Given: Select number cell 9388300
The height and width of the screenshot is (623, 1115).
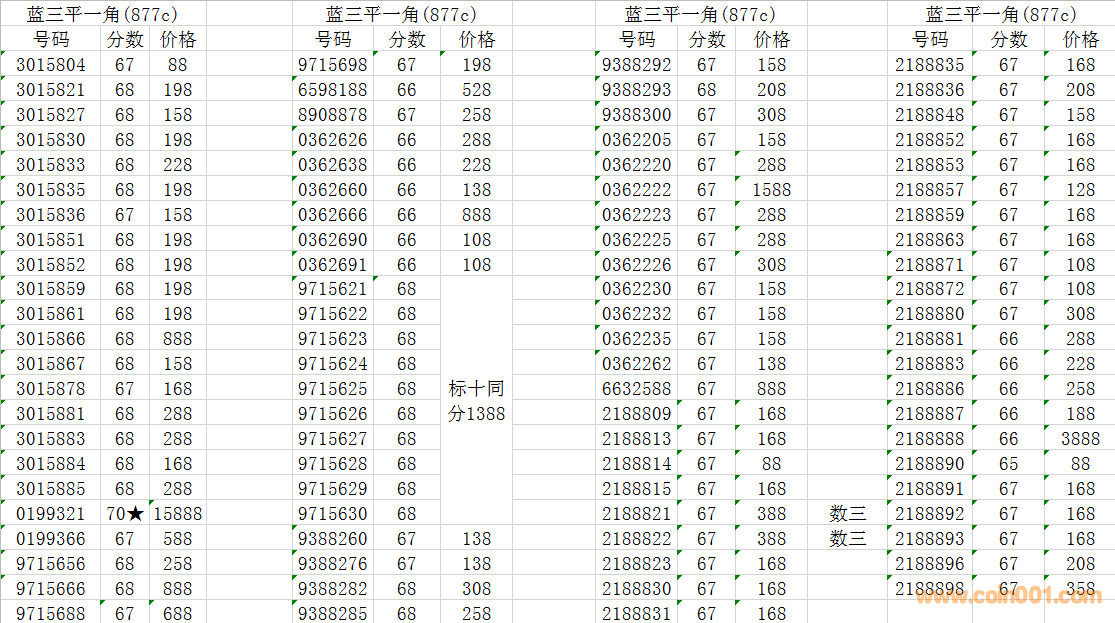Looking at the screenshot, I should point(637,115).
